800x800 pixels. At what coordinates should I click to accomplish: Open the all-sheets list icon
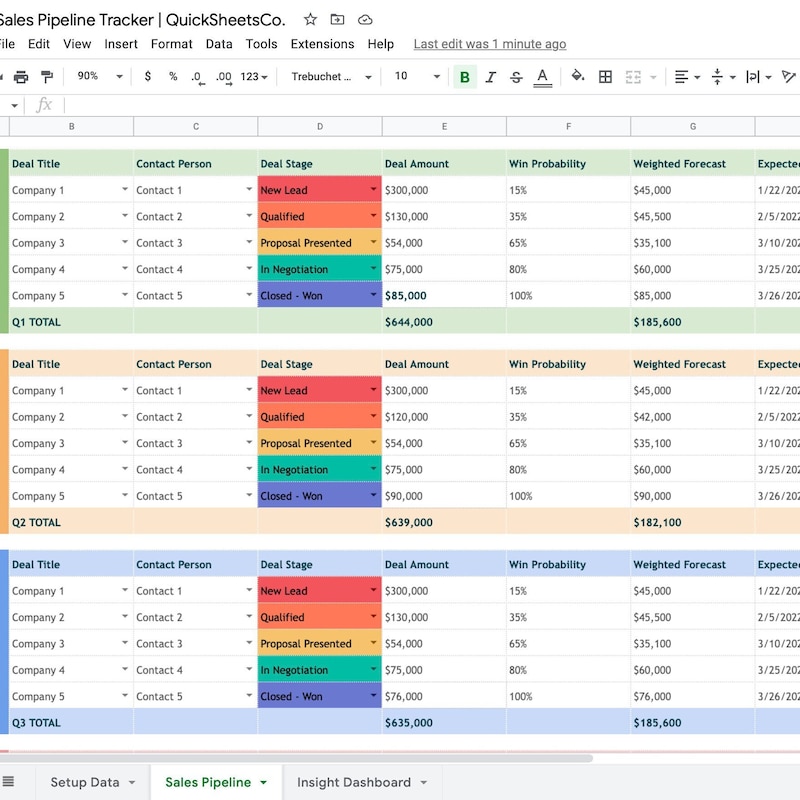(x=9, y=782)
